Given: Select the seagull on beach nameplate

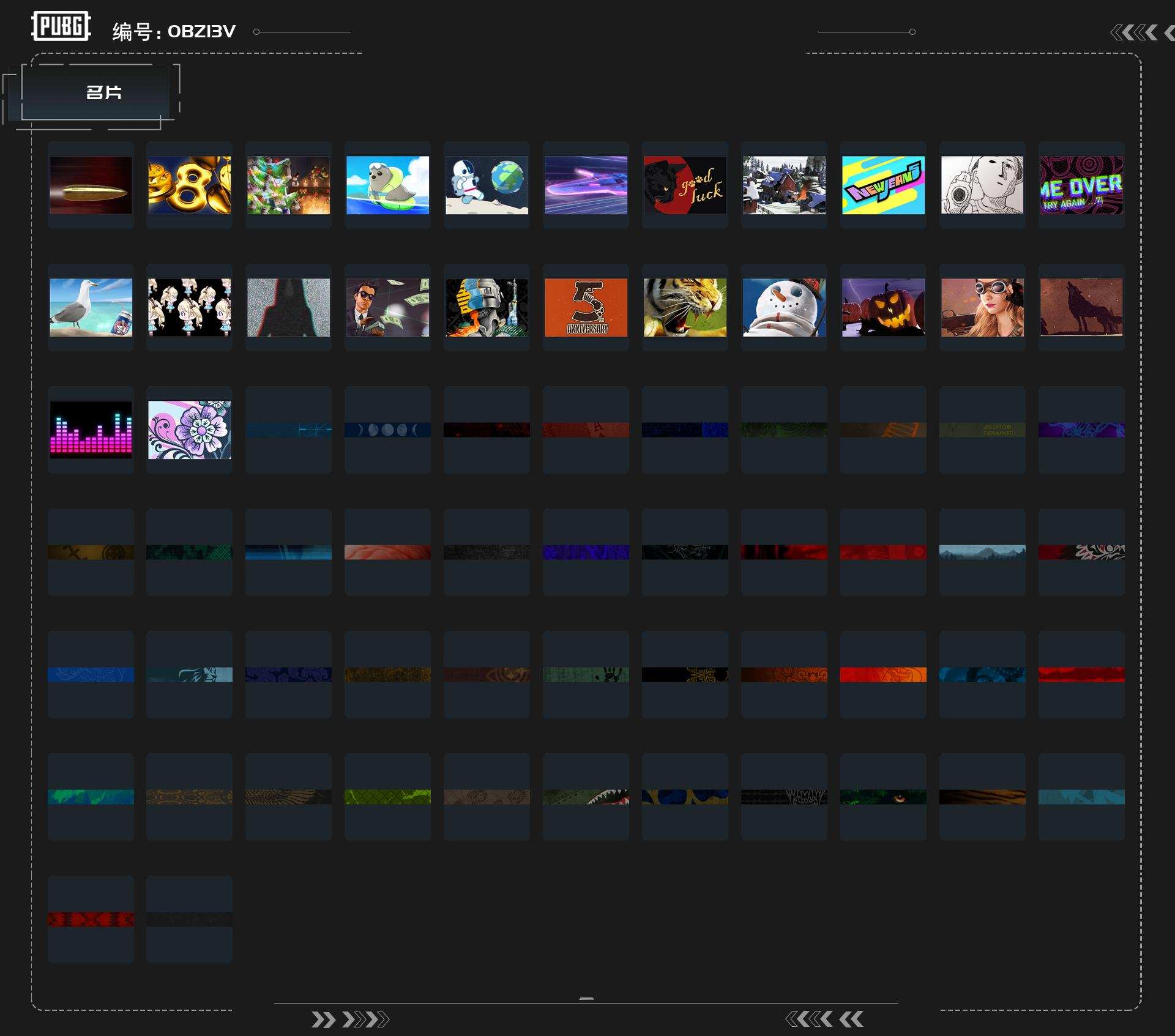Looking at the screenshot, I should pyautogui.click(x=91, y=307).
